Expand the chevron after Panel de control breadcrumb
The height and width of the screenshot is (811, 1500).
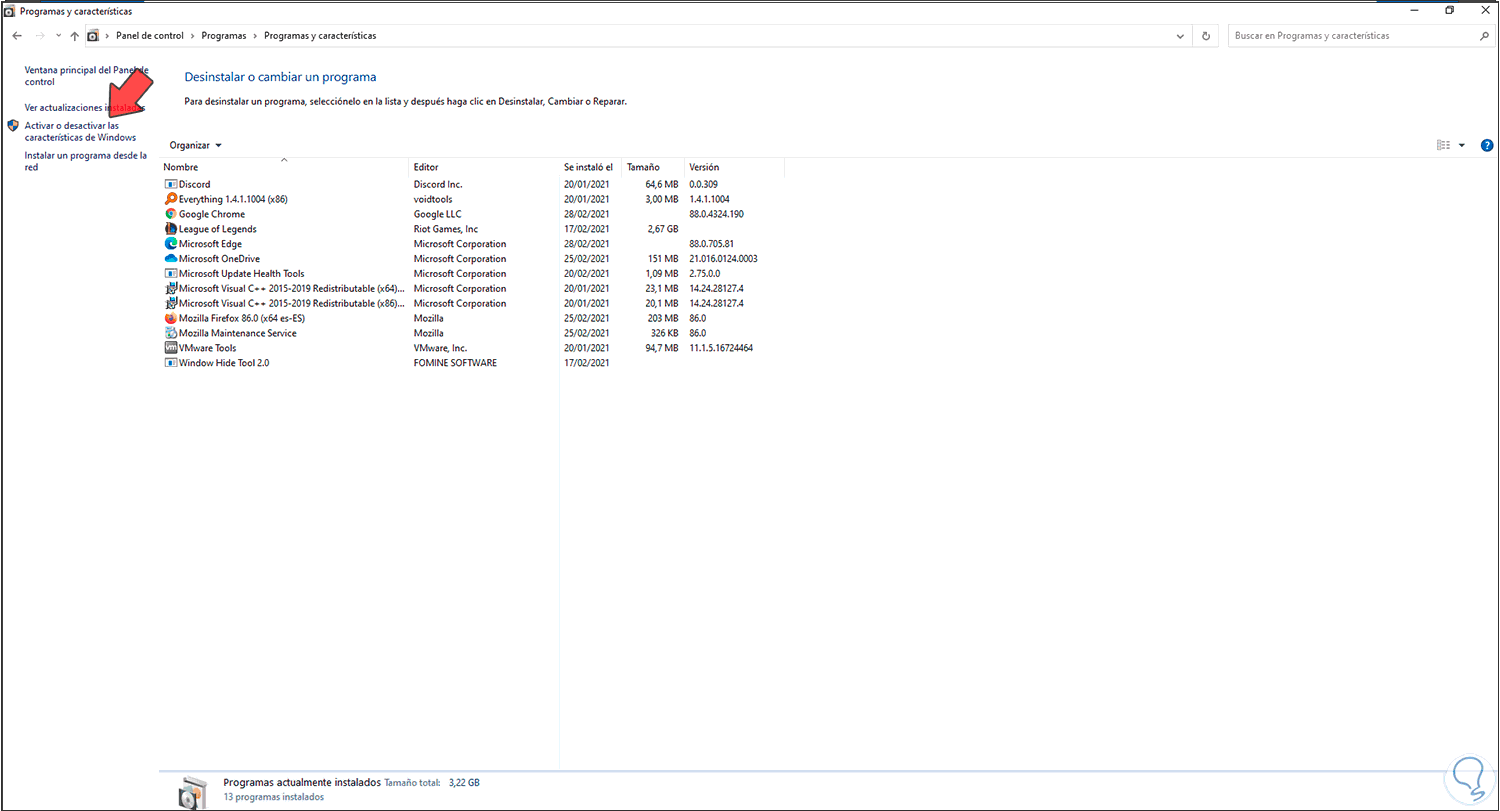tap(193, 36)
